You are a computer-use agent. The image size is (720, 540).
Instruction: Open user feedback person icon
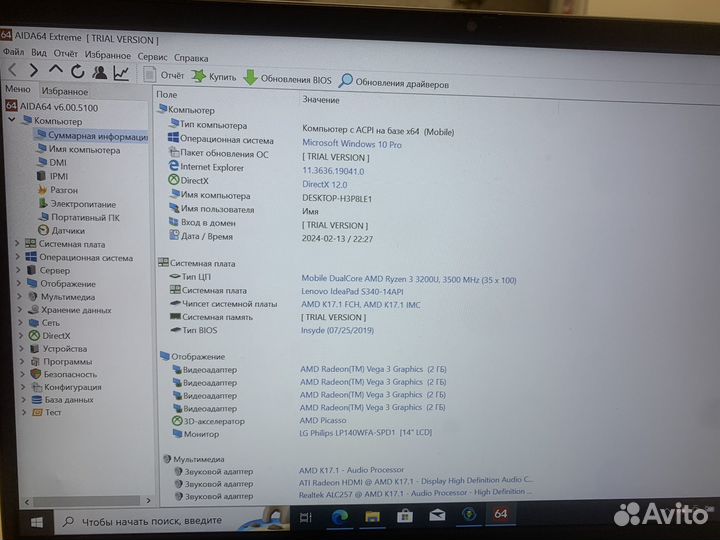tap(99, 72)
